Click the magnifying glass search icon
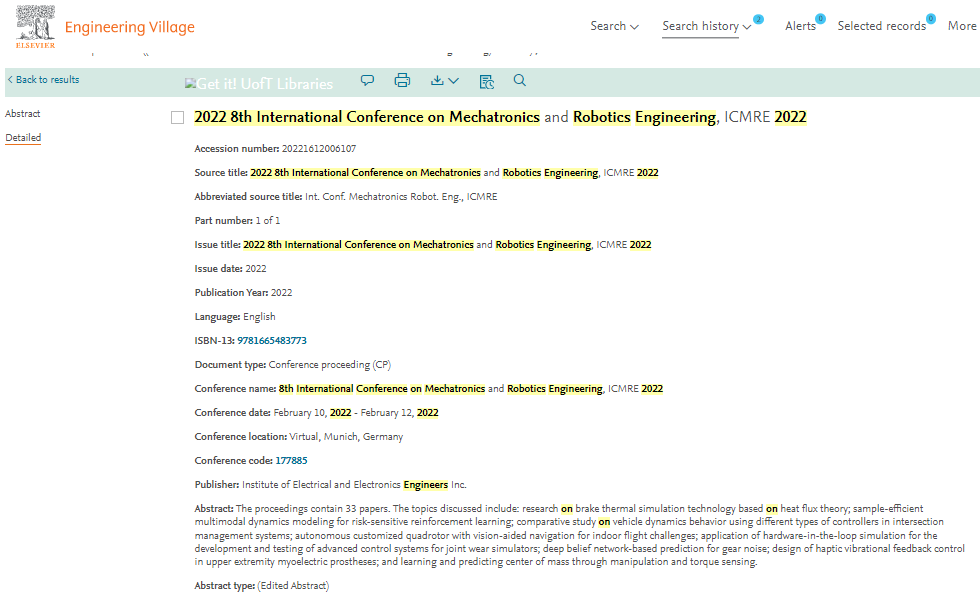Viewport: 980px width, 604px height. coord(519,81)
